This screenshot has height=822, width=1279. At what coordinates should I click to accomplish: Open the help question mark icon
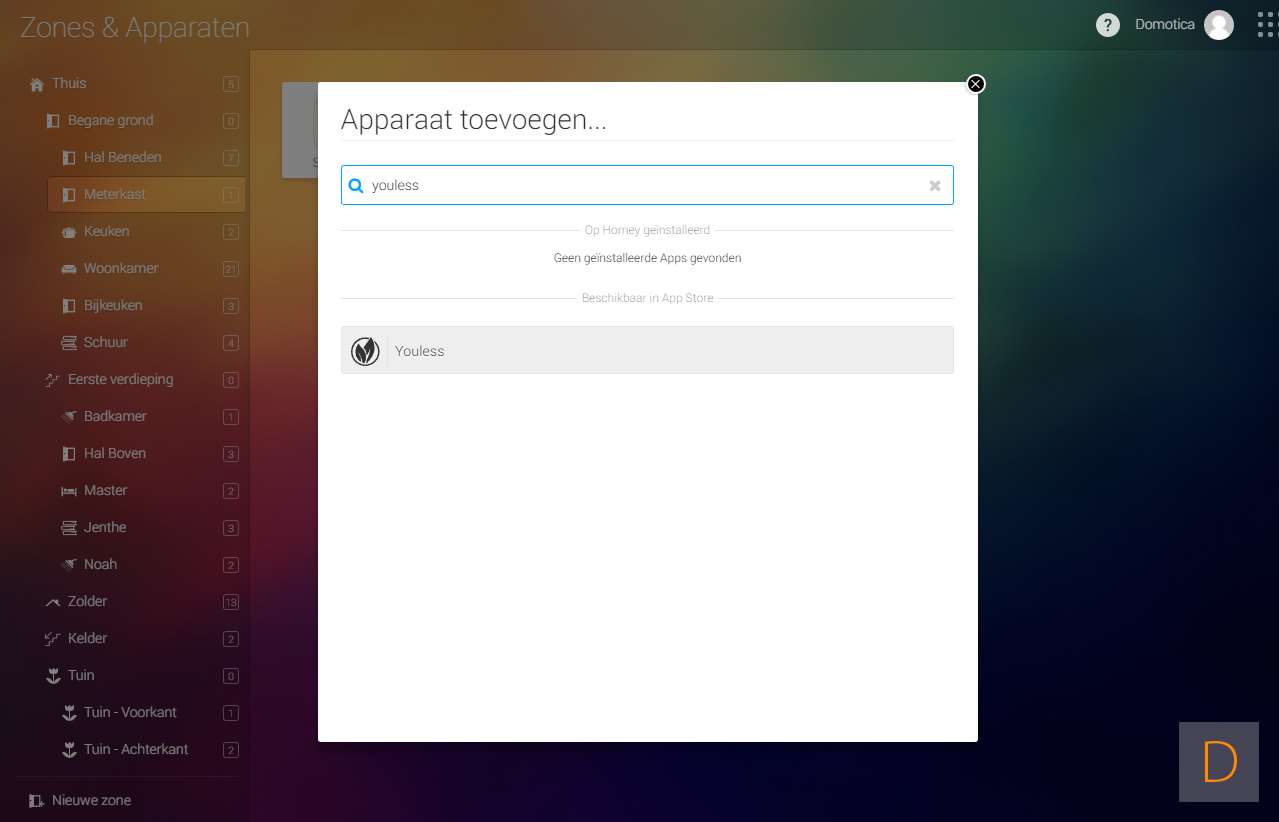click(1108, 25)
